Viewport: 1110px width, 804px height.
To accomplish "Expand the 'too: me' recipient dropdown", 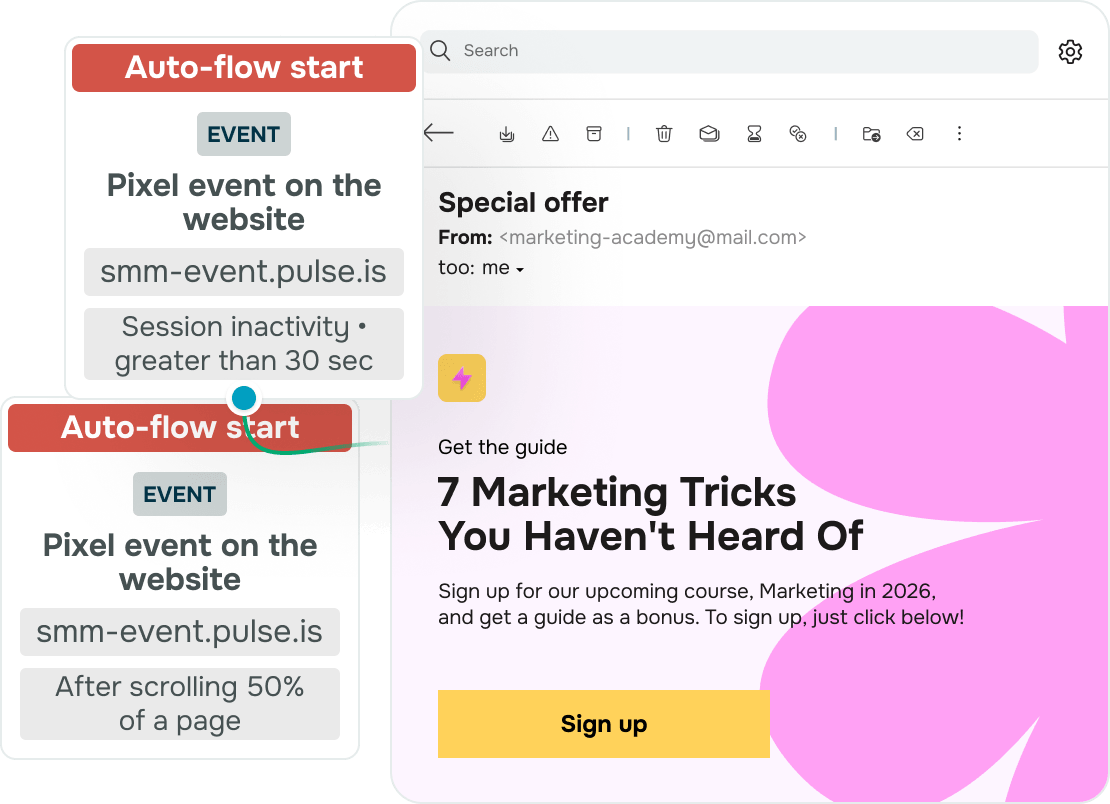I will tap(520, 270).
